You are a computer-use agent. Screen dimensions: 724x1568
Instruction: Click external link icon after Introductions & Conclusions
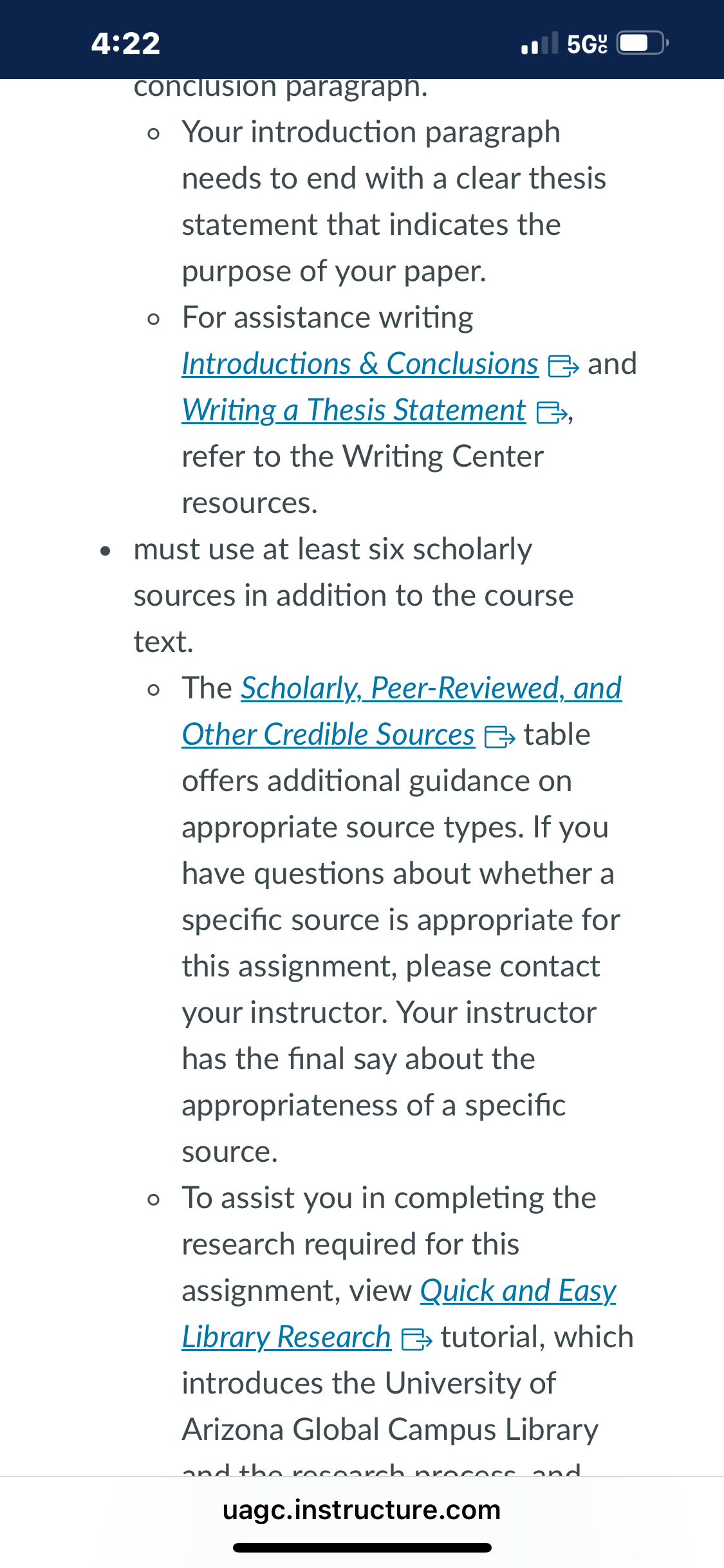563,366
